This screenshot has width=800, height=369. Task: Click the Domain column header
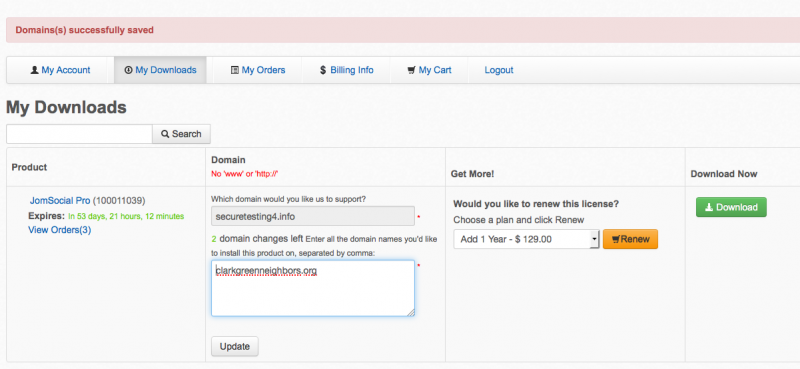pos(228,160)
